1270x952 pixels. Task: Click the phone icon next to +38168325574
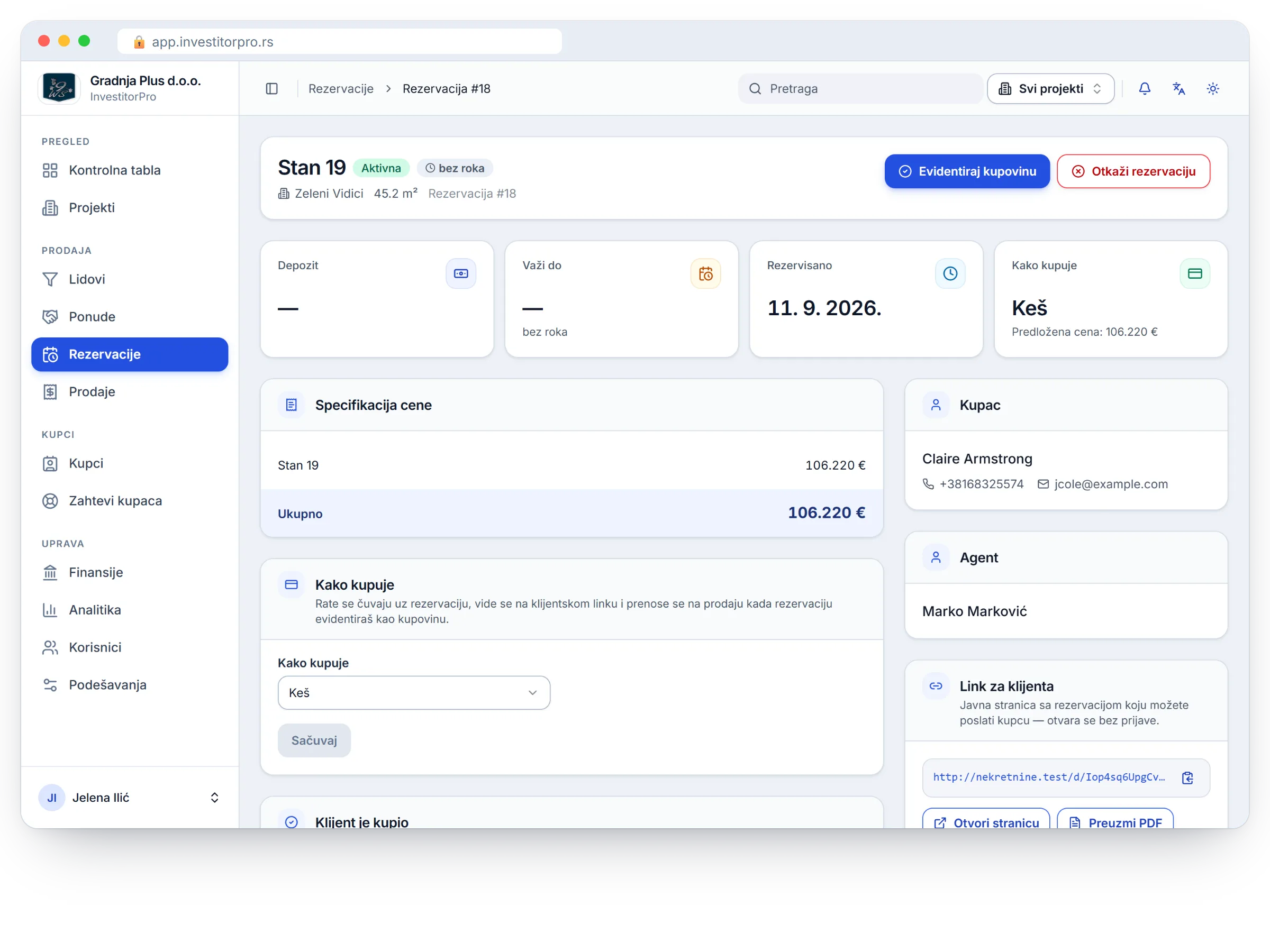coord(928,484)
